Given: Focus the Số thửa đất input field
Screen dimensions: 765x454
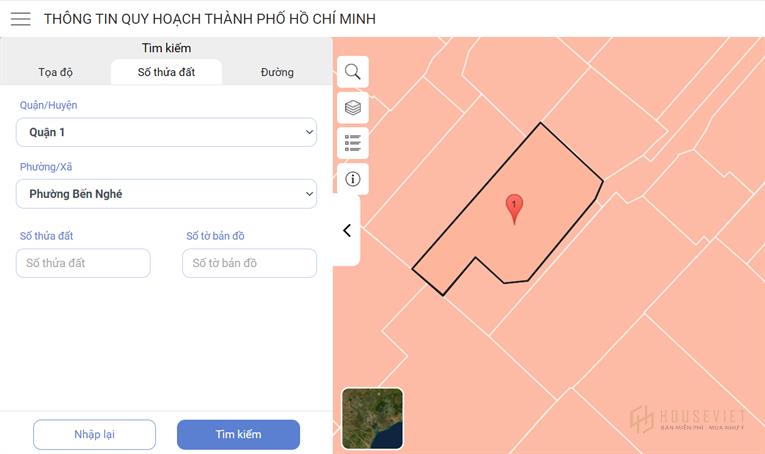Looking at the screenshot, I should pyautogui.click(x=83, y=263).
